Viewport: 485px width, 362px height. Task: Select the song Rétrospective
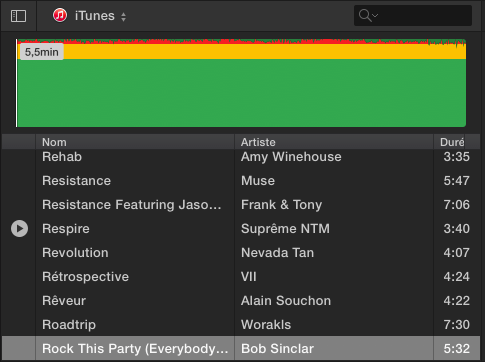85,277
